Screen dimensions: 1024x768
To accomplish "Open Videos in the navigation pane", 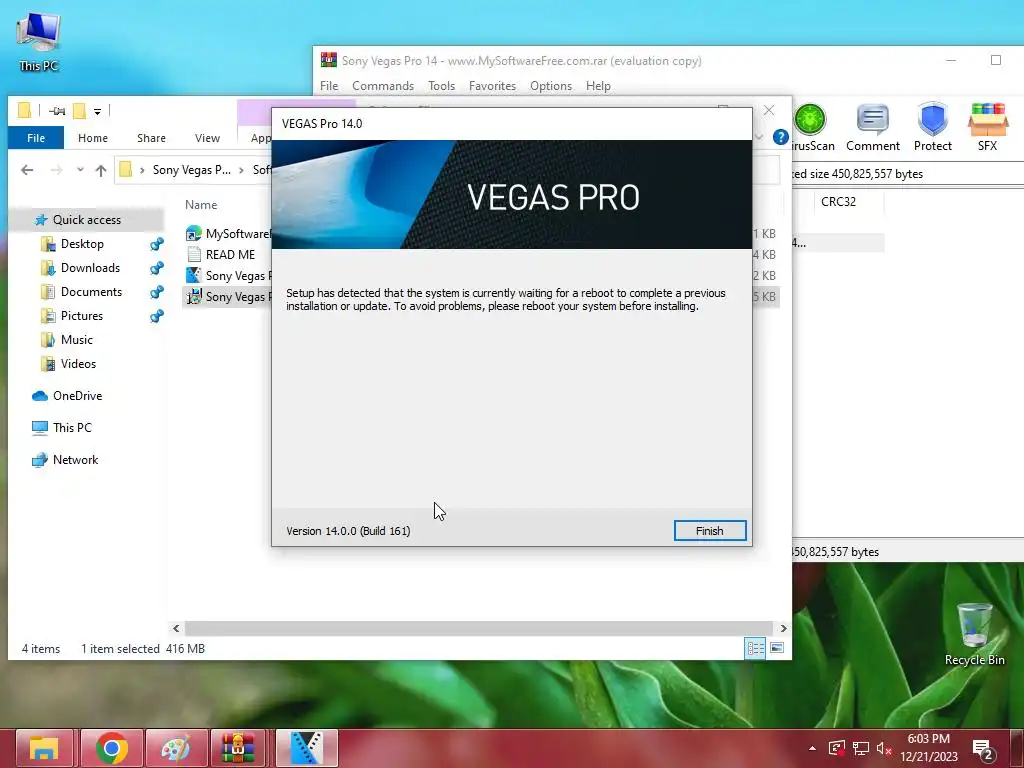I will [x=78, y=364].
